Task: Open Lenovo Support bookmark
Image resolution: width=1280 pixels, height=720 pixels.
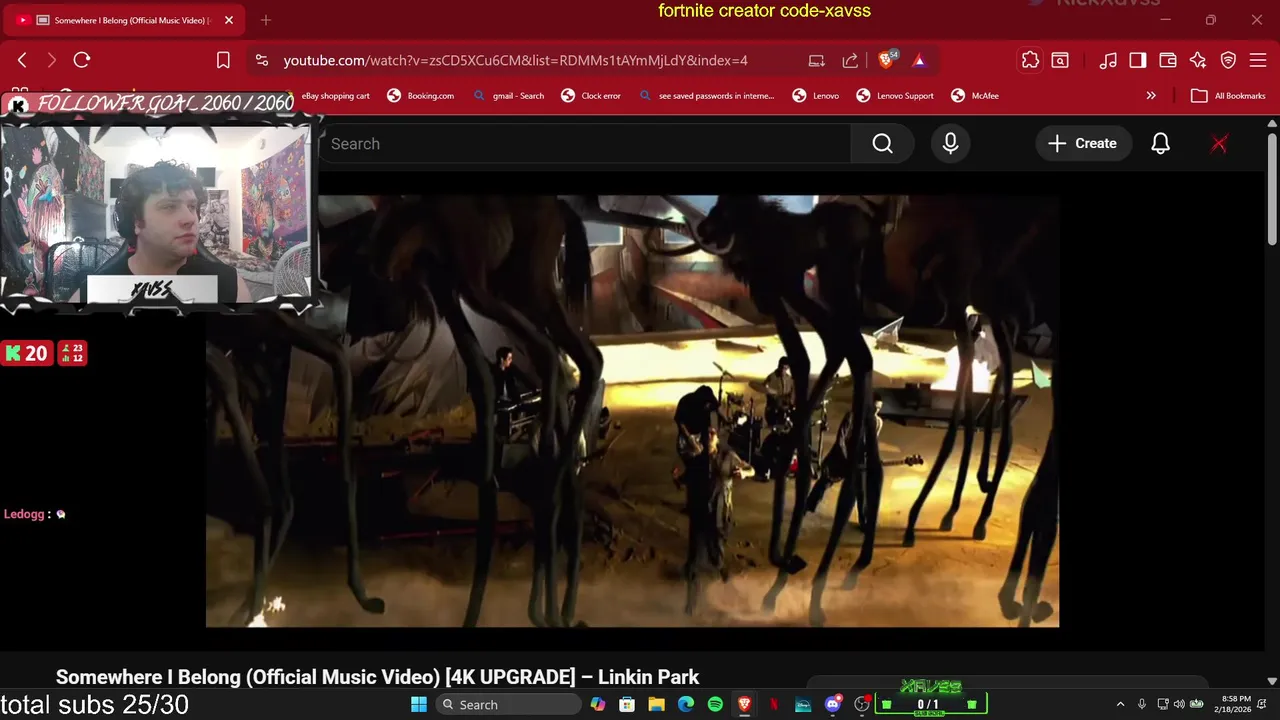Action: [x=895, y=96]
